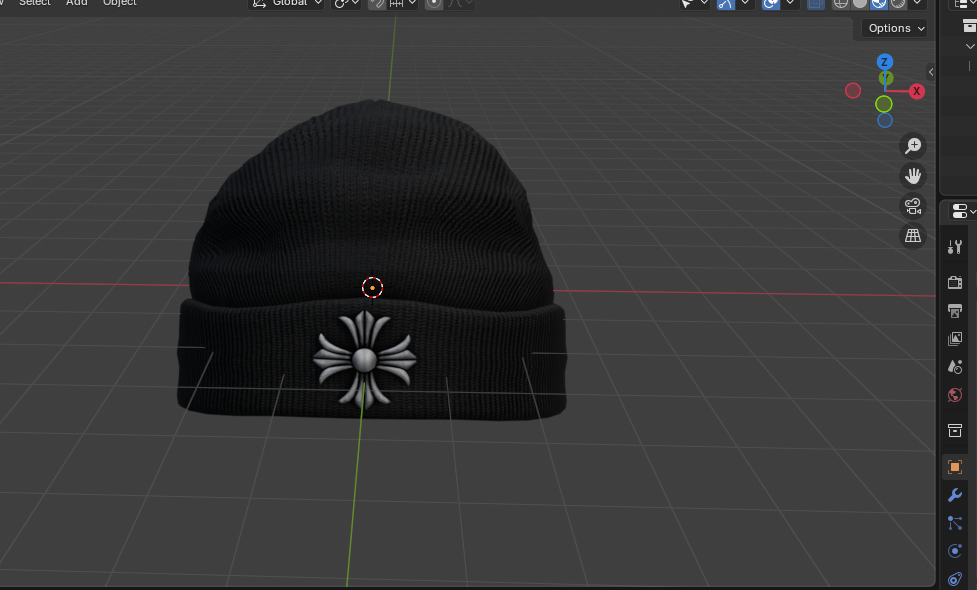Screen dimensions: 977x590
Task: Open the Add menu
Action: point(76,4)
